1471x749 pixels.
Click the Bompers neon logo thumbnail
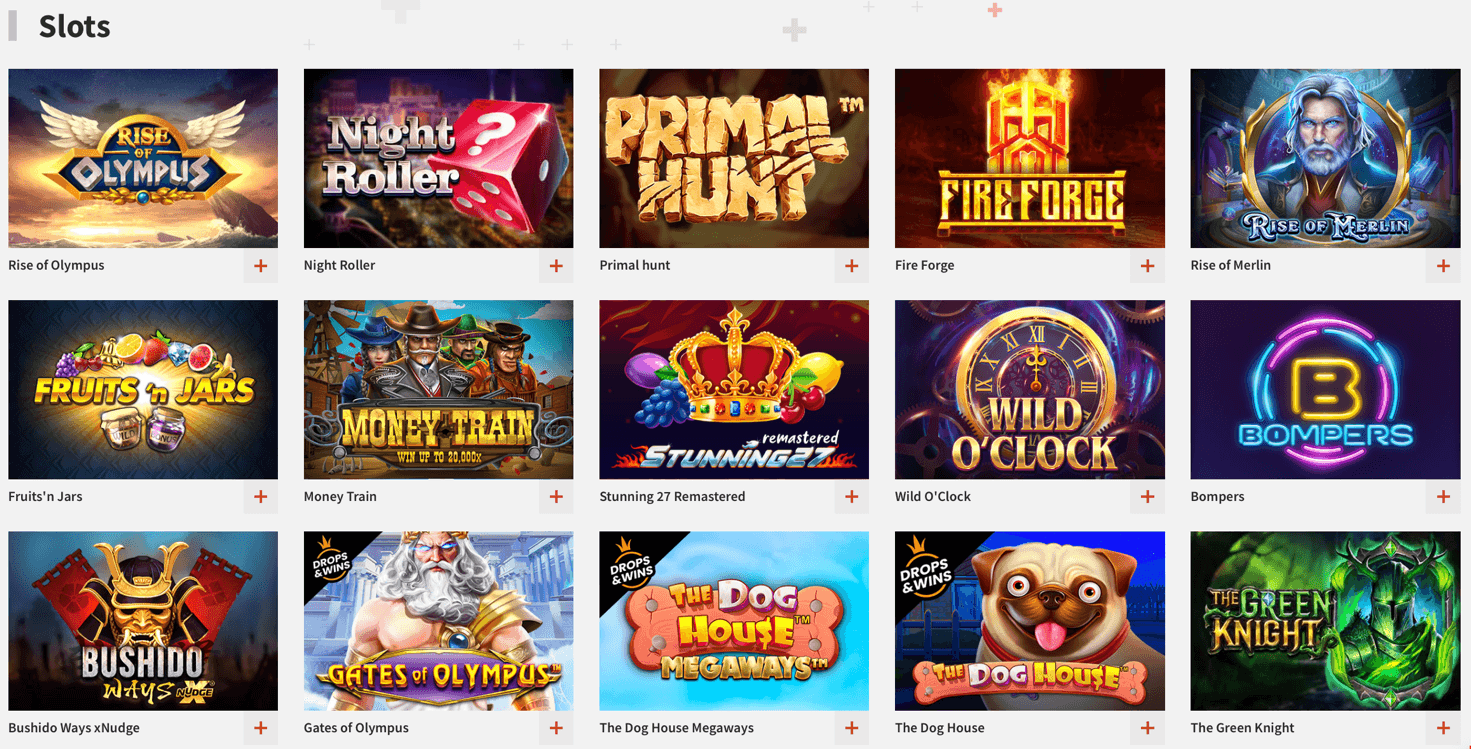point(1325,390)
